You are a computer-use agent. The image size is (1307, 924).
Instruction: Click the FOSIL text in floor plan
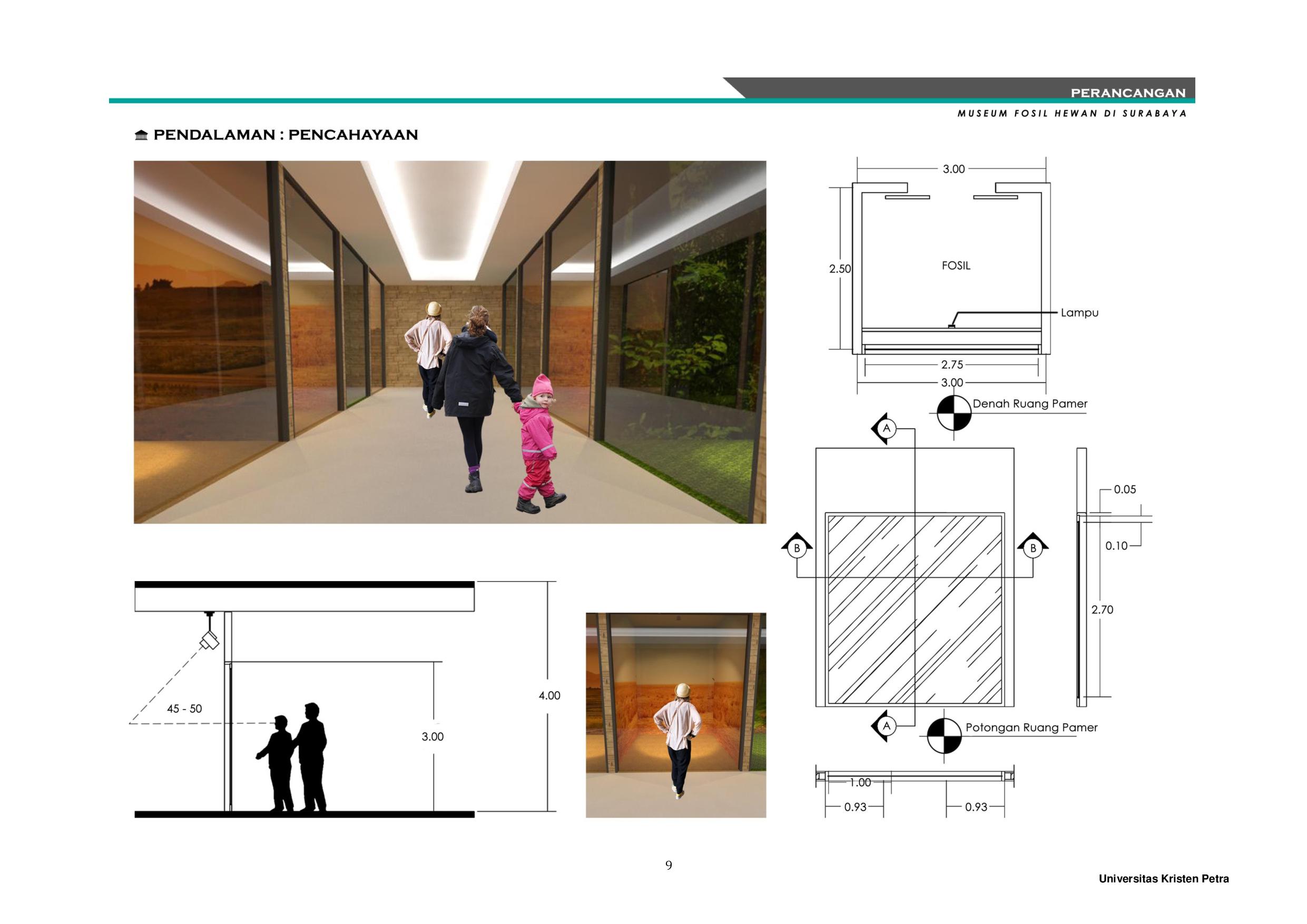coord(956,266)
